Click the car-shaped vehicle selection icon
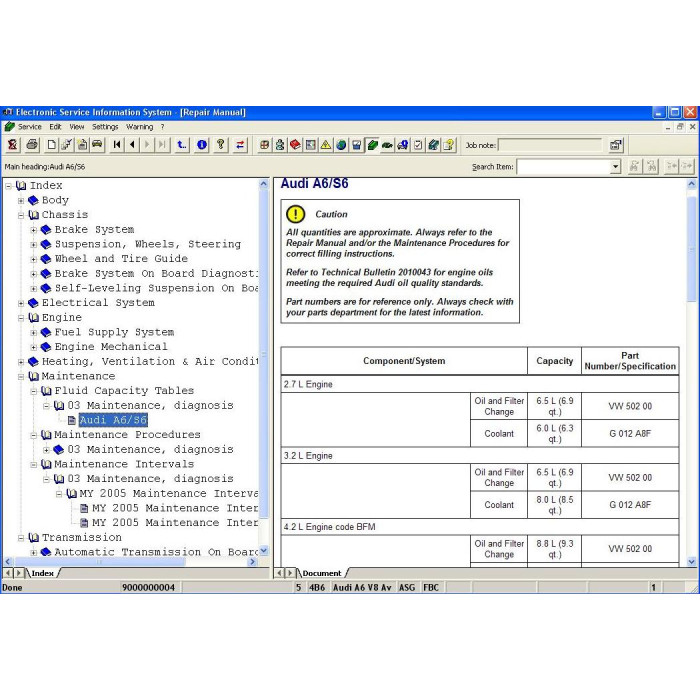 [x=97, y=145]
